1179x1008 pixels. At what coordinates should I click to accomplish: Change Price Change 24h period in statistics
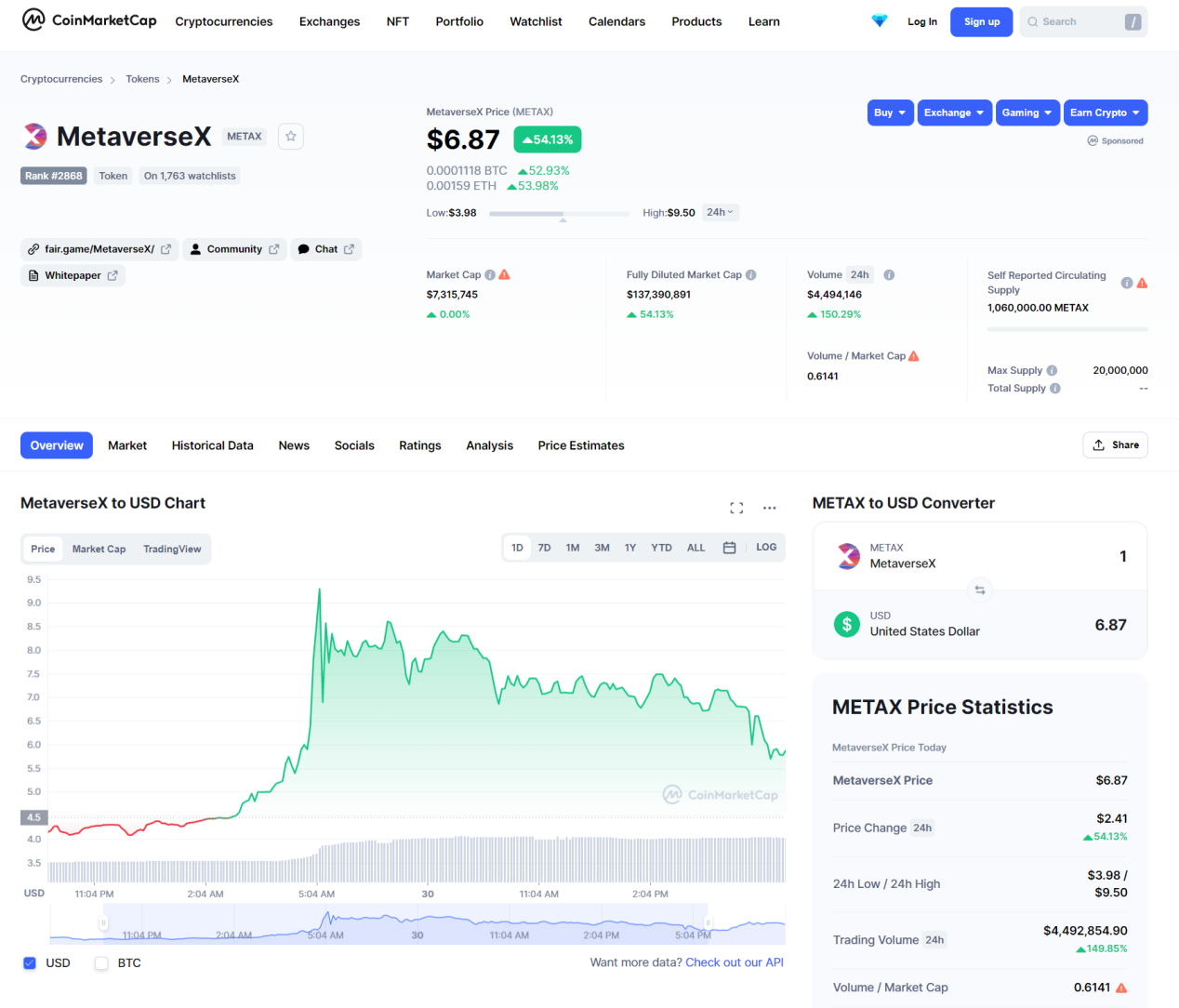tap(922, 828)
